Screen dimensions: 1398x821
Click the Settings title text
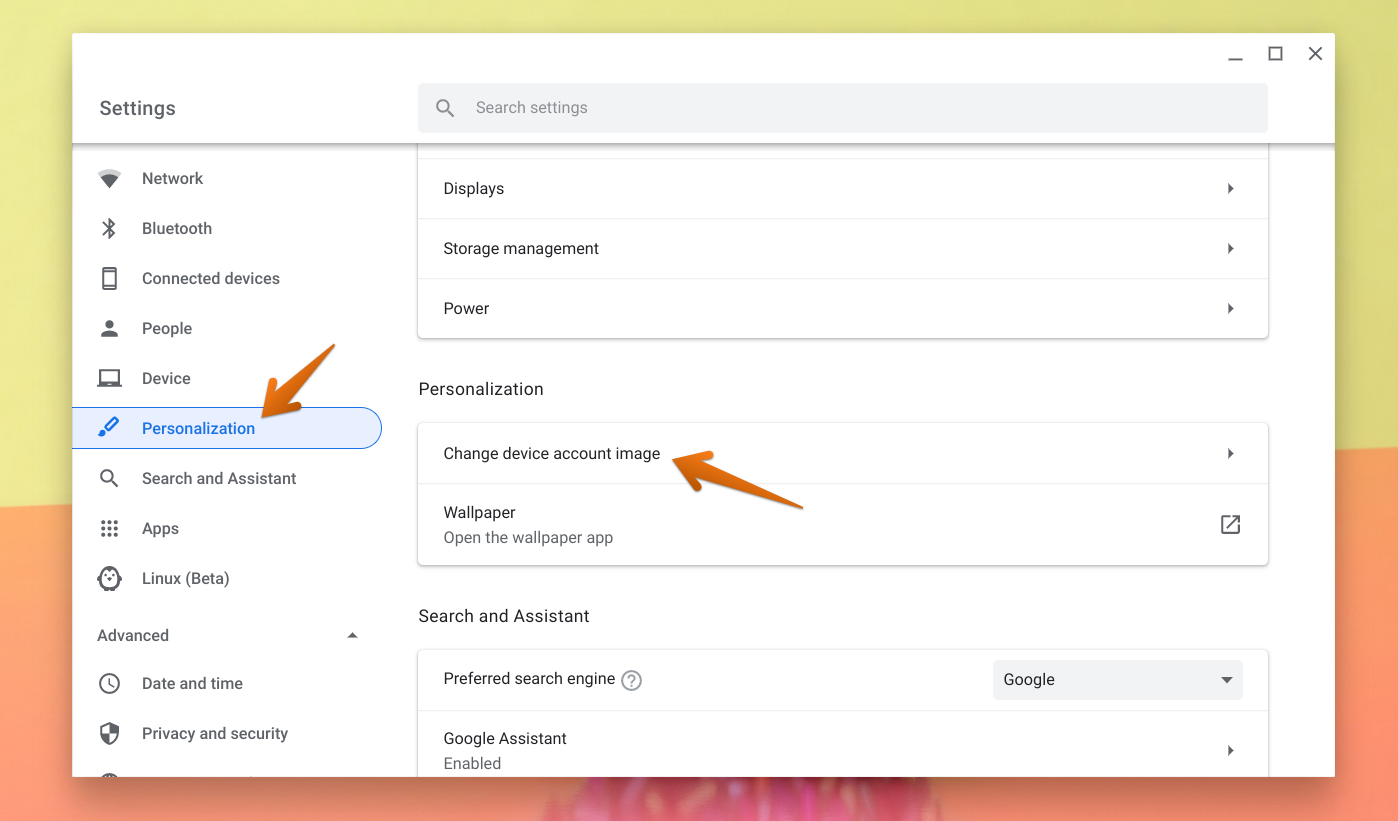(137, 109)
